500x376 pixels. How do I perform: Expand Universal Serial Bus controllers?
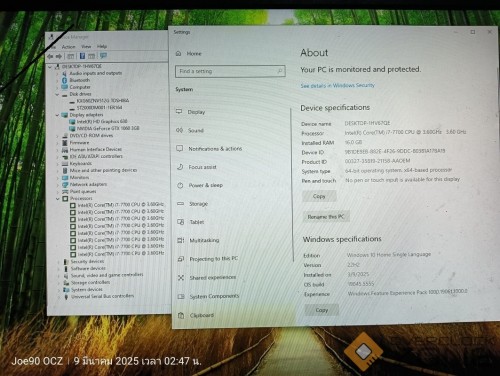(x=59, y=297)
